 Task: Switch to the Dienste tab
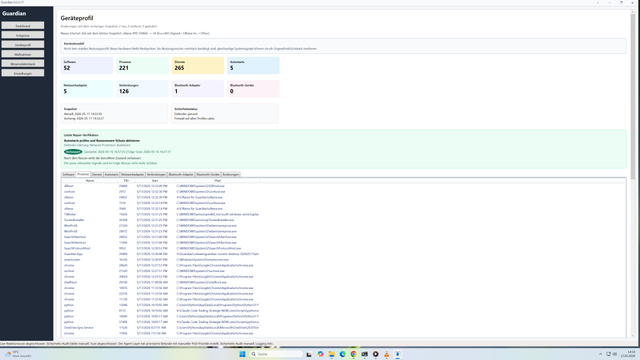click(x=97, y=174)
